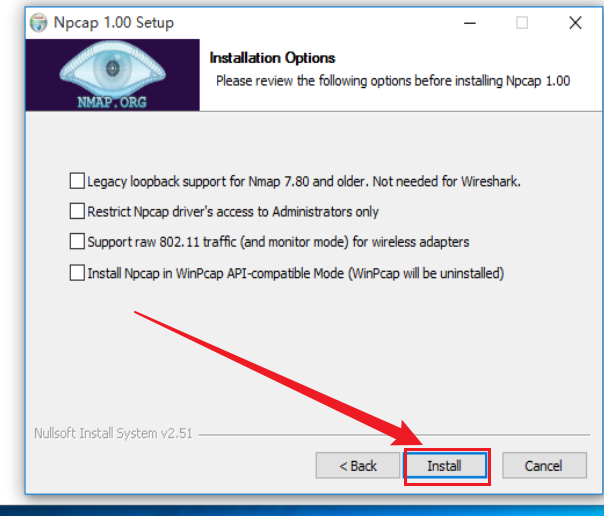Click the 'Installation Options' heading
604x516 pixels.
point(272,58)
